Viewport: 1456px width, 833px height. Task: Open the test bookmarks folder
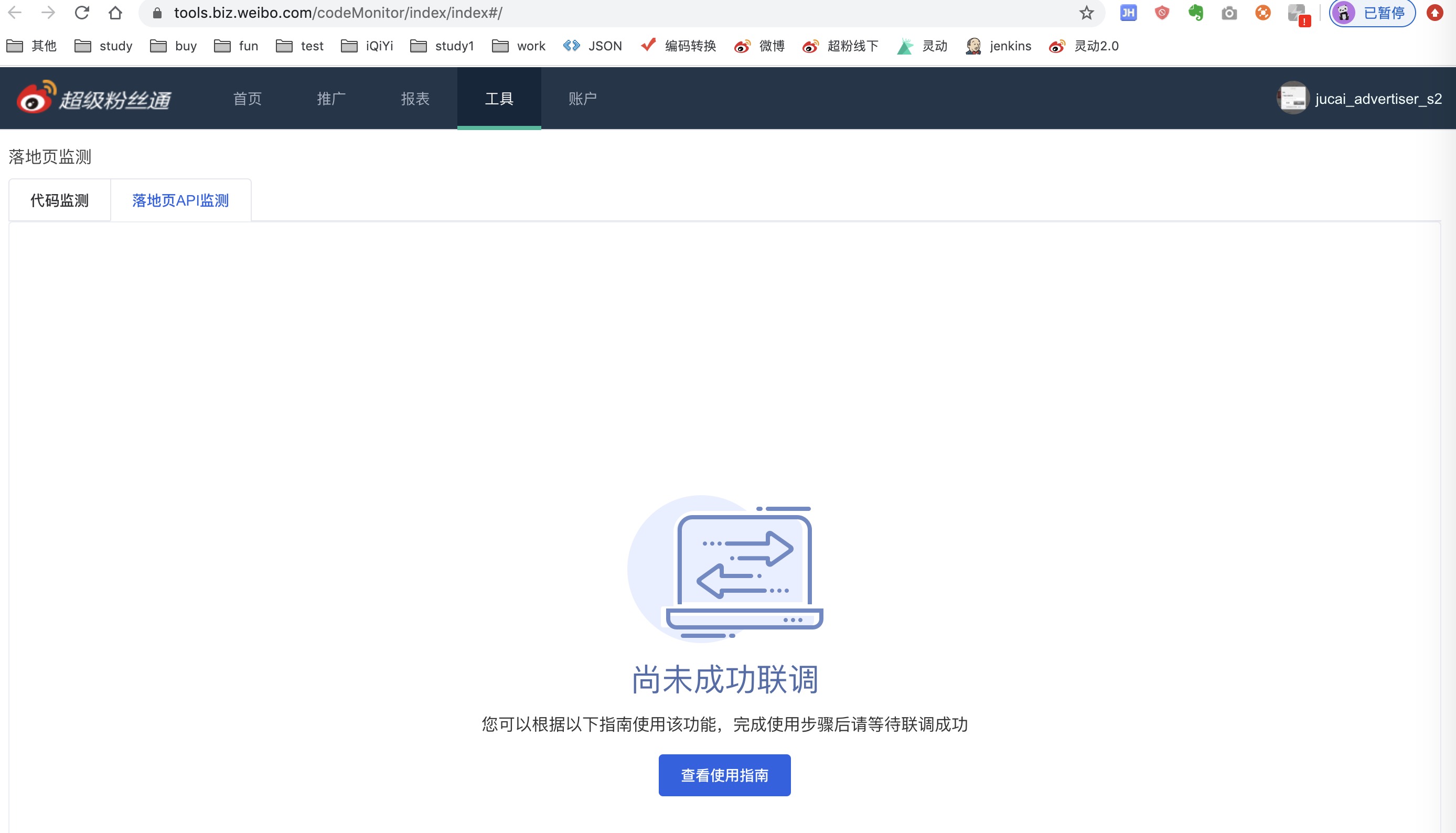tap(299, 46)
